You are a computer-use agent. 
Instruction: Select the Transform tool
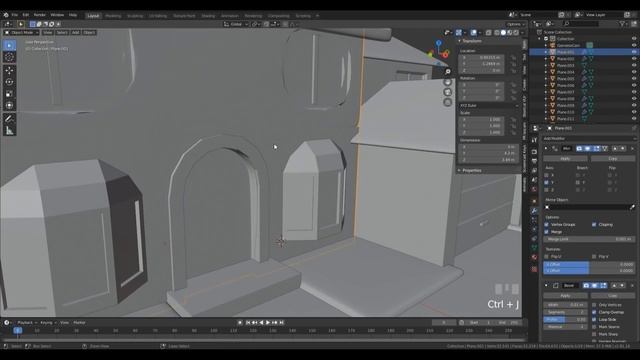(x=9, y=105)
